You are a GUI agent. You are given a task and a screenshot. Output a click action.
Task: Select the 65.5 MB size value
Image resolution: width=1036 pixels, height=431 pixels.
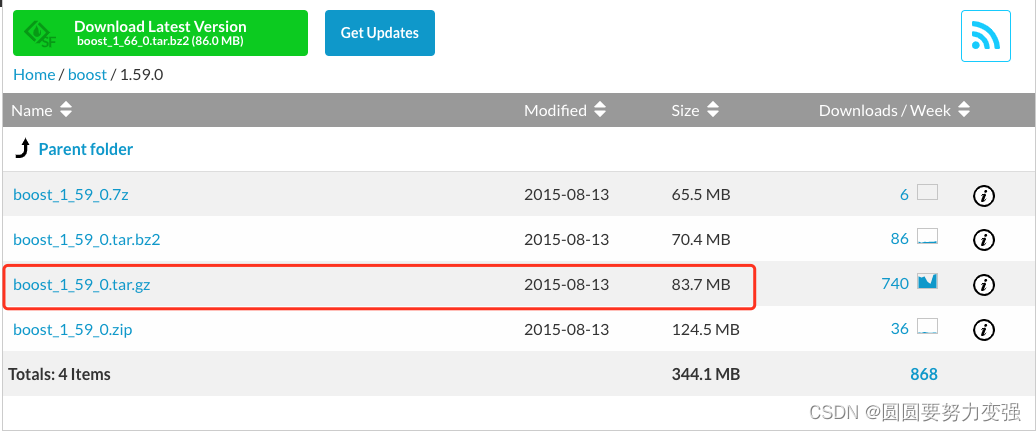(x=701, y=195)
